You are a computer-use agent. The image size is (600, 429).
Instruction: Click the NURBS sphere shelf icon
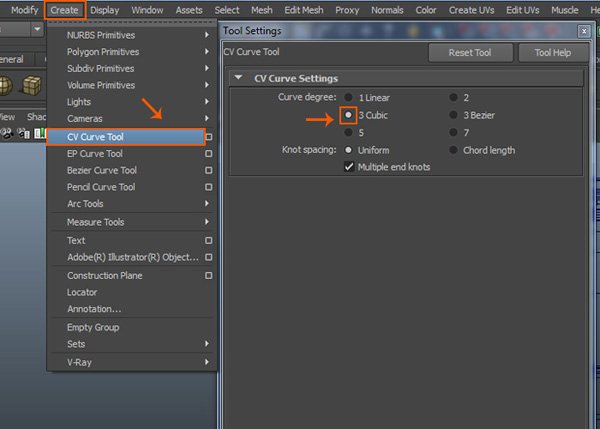tap(6, 85)
